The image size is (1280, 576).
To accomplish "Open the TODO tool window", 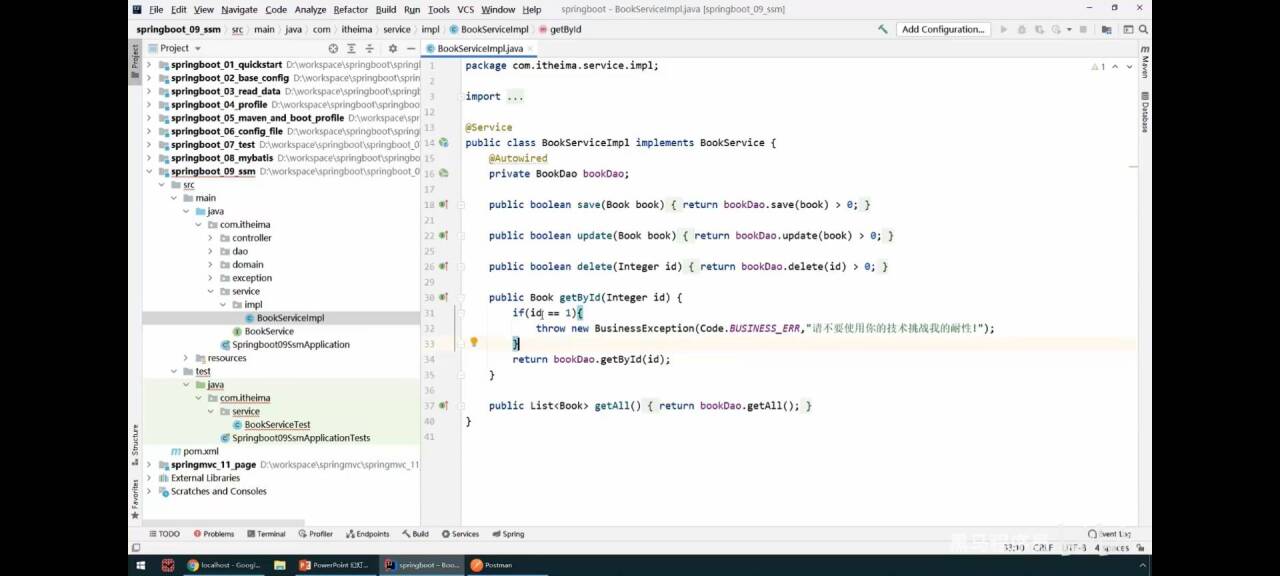I will (164, 534).
